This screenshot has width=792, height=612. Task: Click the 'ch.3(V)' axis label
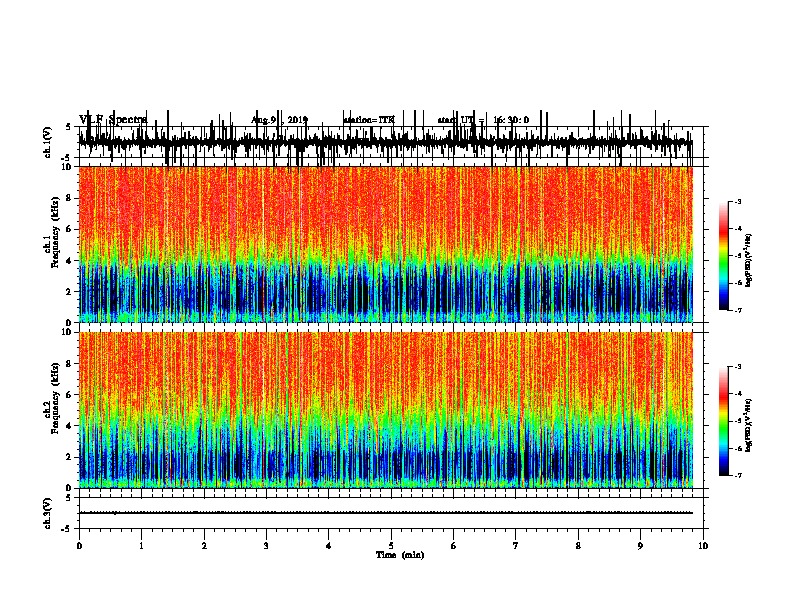coord(47,514)
